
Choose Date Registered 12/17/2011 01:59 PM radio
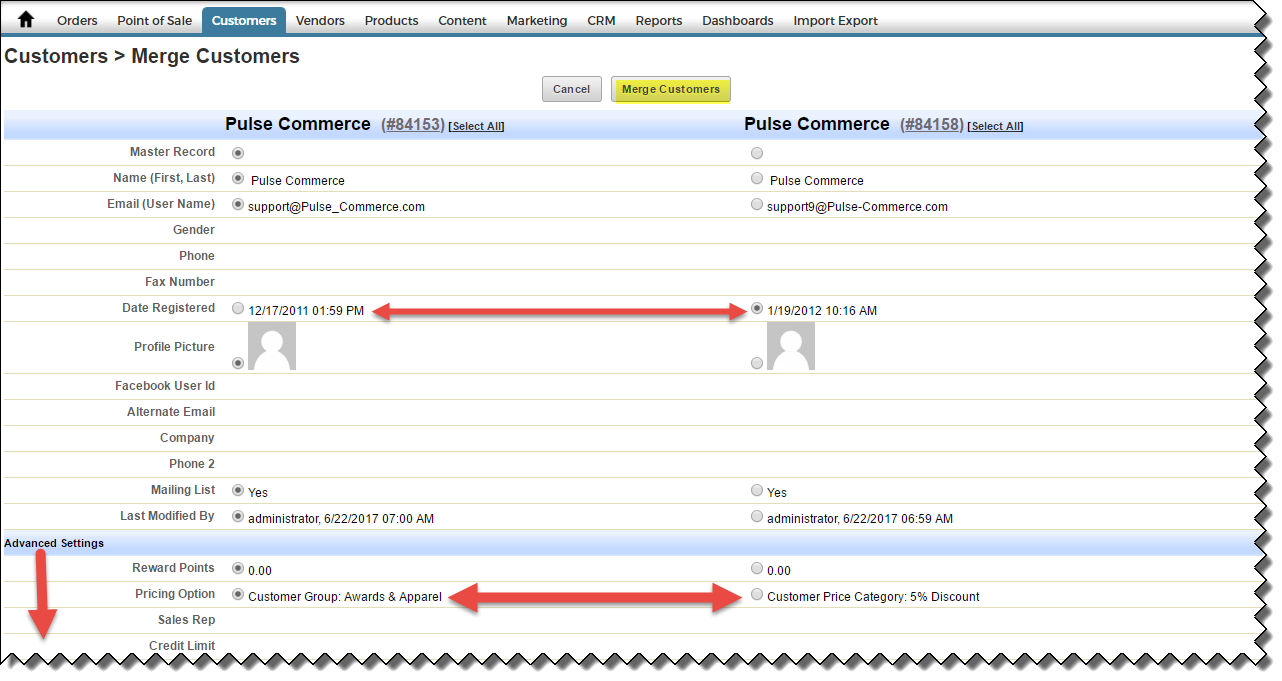coord(238,309)
